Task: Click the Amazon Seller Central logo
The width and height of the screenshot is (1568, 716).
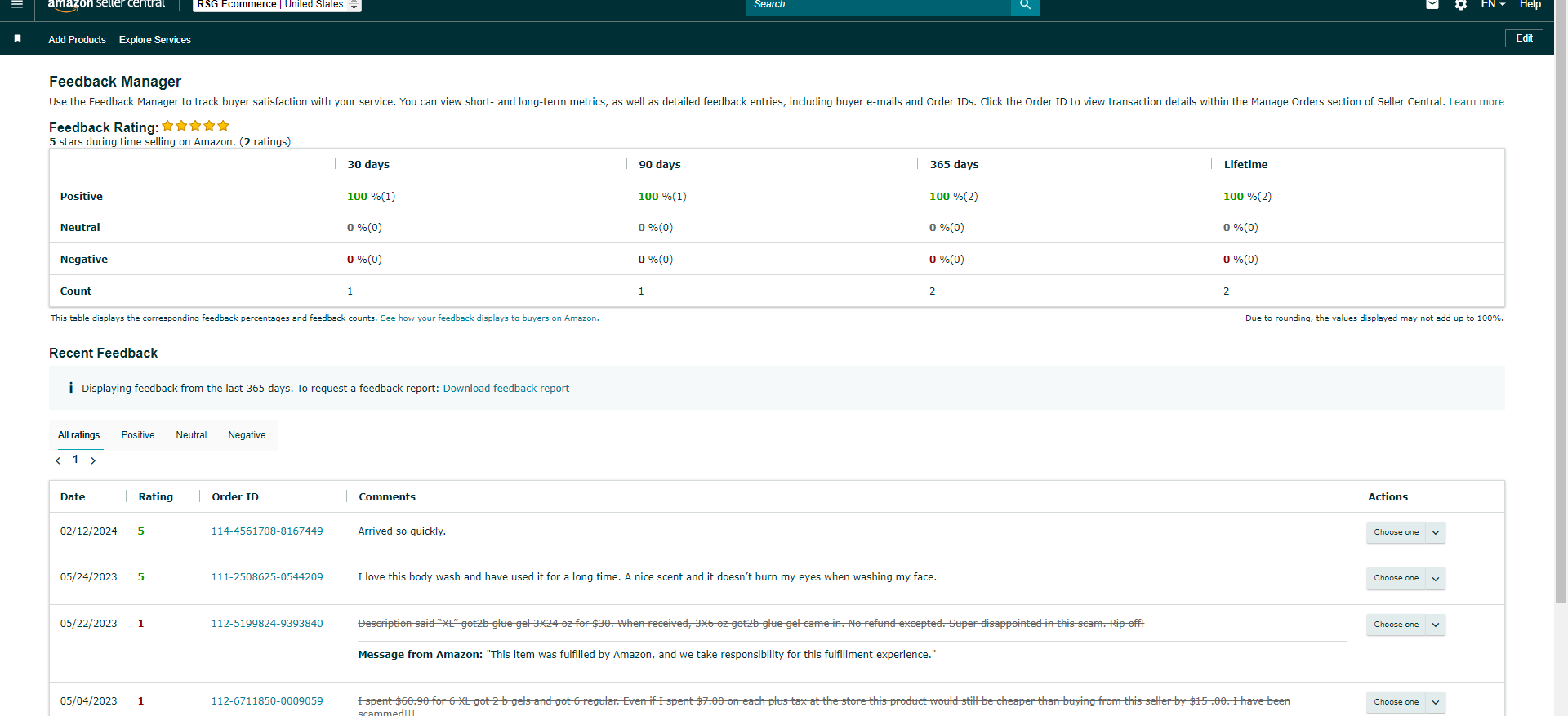Action: pyautogui.click(x=106, y=5)
